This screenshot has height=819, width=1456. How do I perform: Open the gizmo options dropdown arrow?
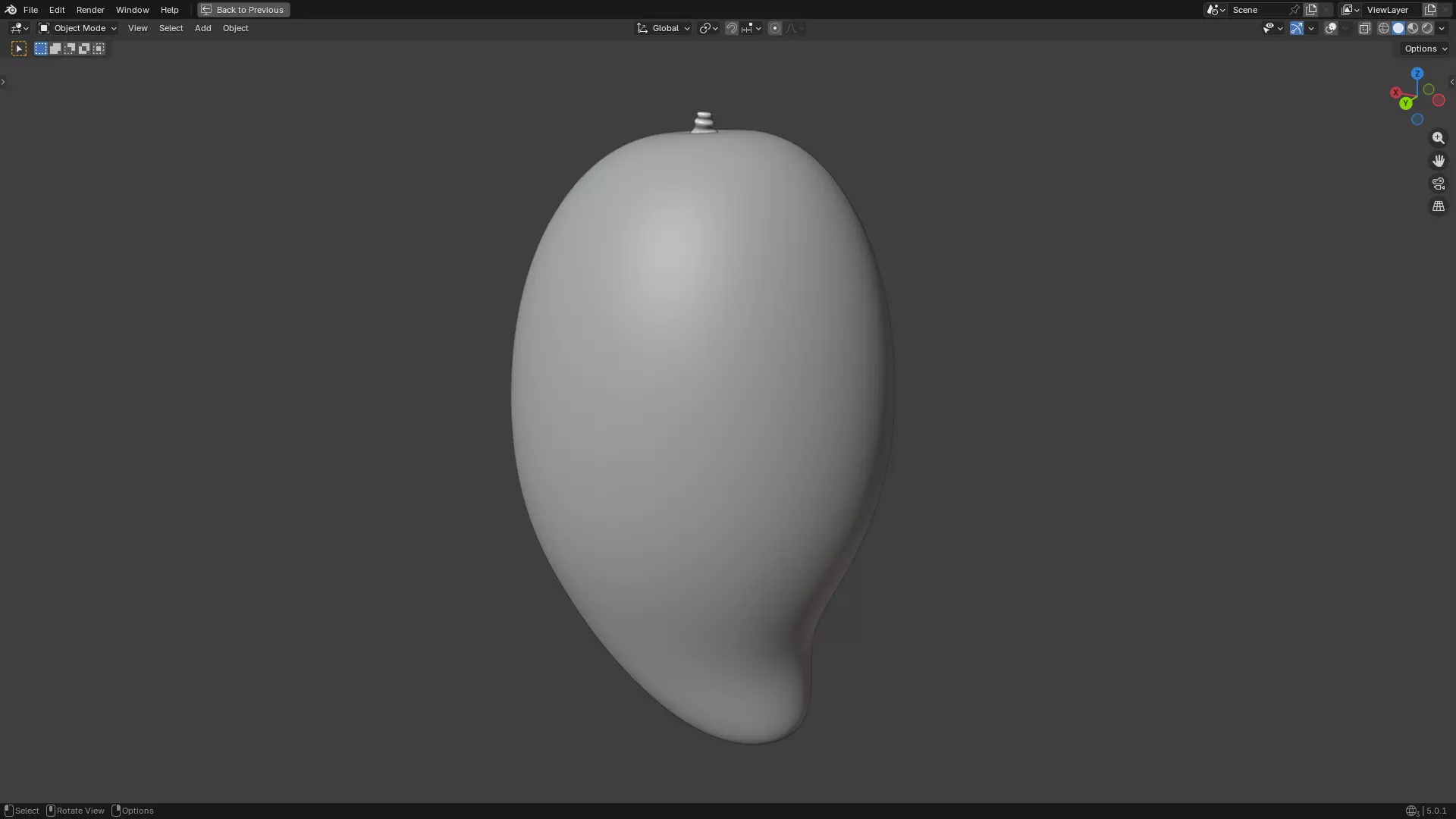coord(1311,28)
